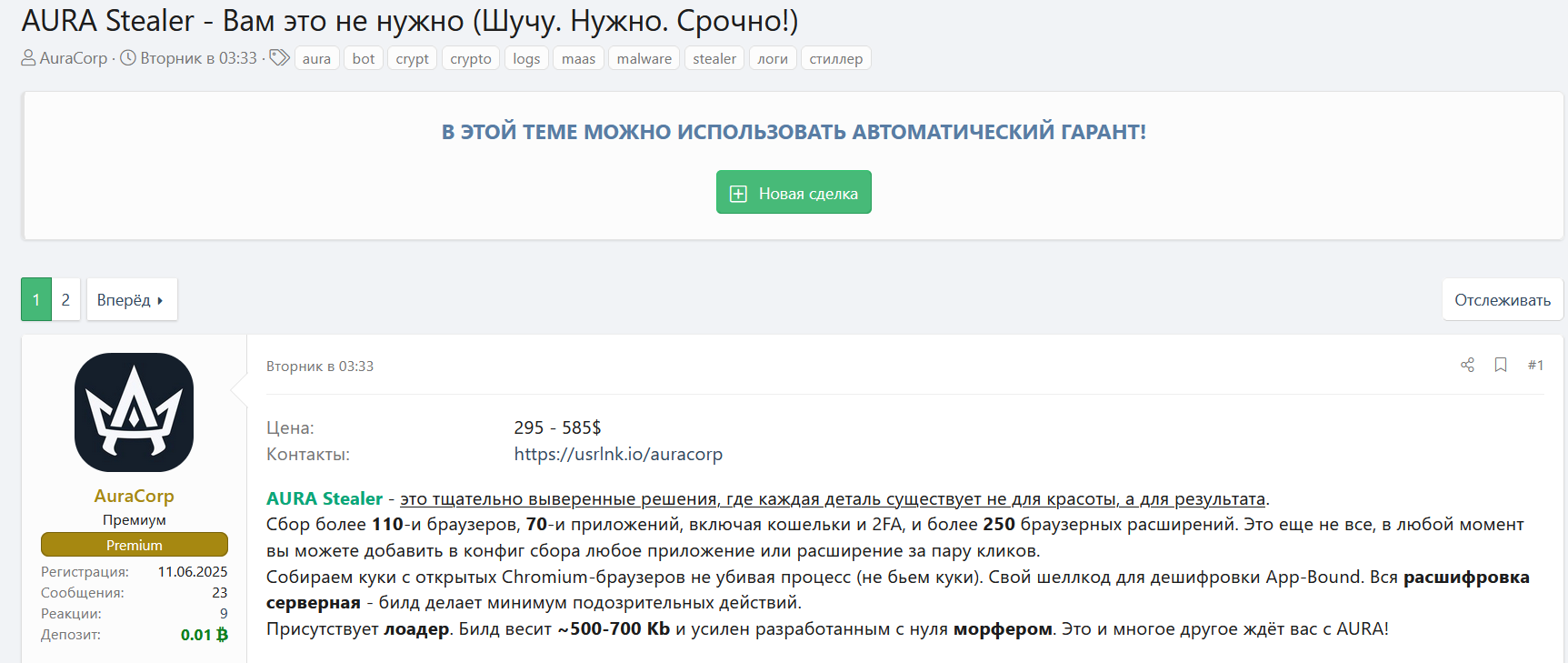Go forward with the Вперёд button

131,299
